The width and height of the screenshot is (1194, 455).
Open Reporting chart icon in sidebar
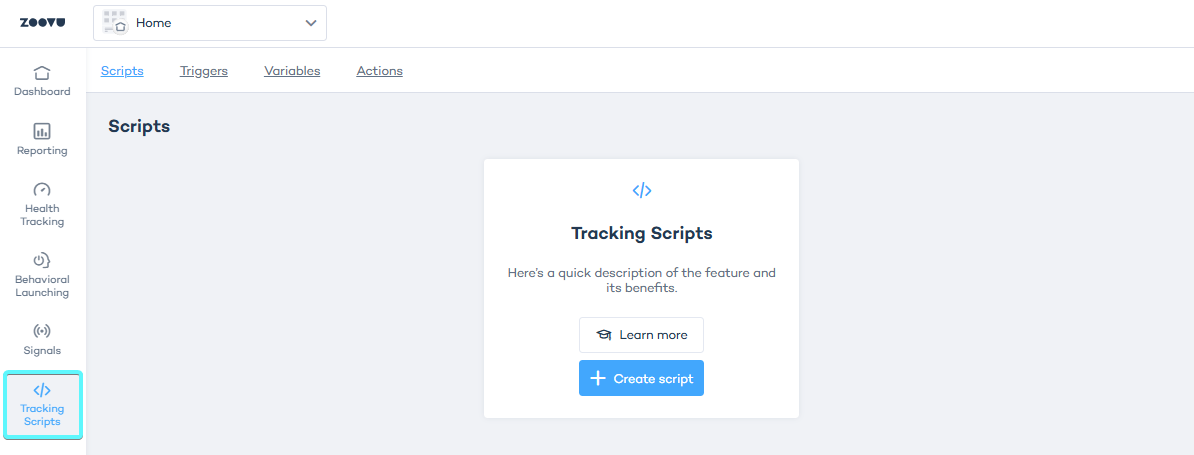tap(42, 131)
